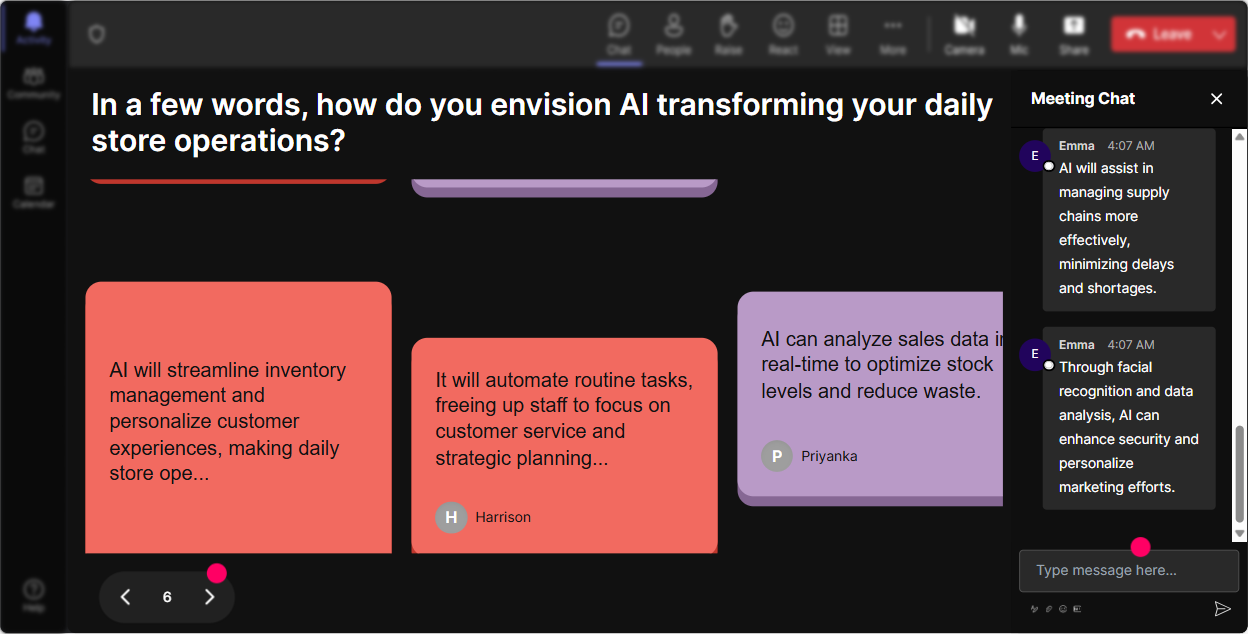Click the Meeting Chat panel title
This screenshot has width=1248, height=634.
coord(1083,98)
